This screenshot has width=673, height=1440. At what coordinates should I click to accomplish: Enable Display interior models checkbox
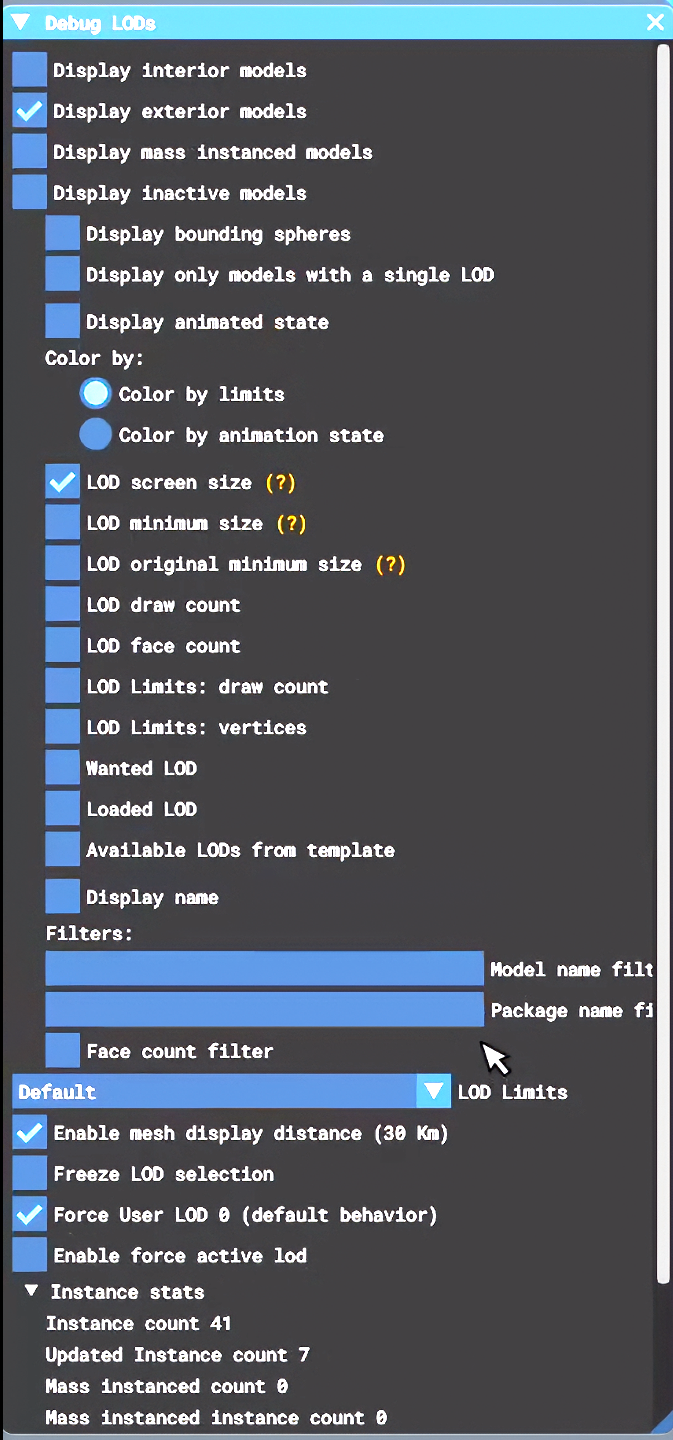click(30, 71)
